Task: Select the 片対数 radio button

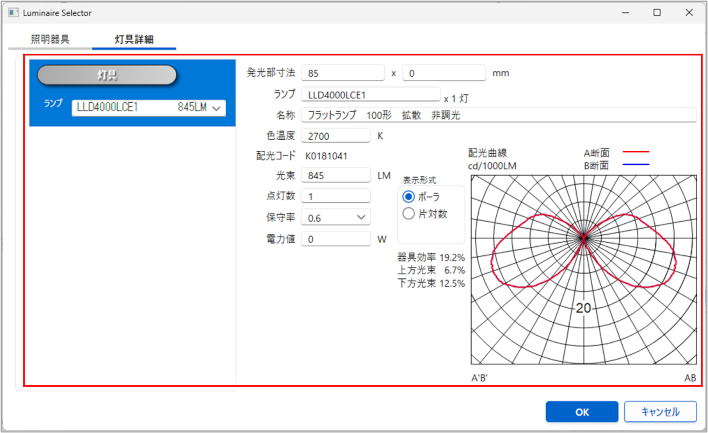Action: pyautogui.click(x=408, y=213)
